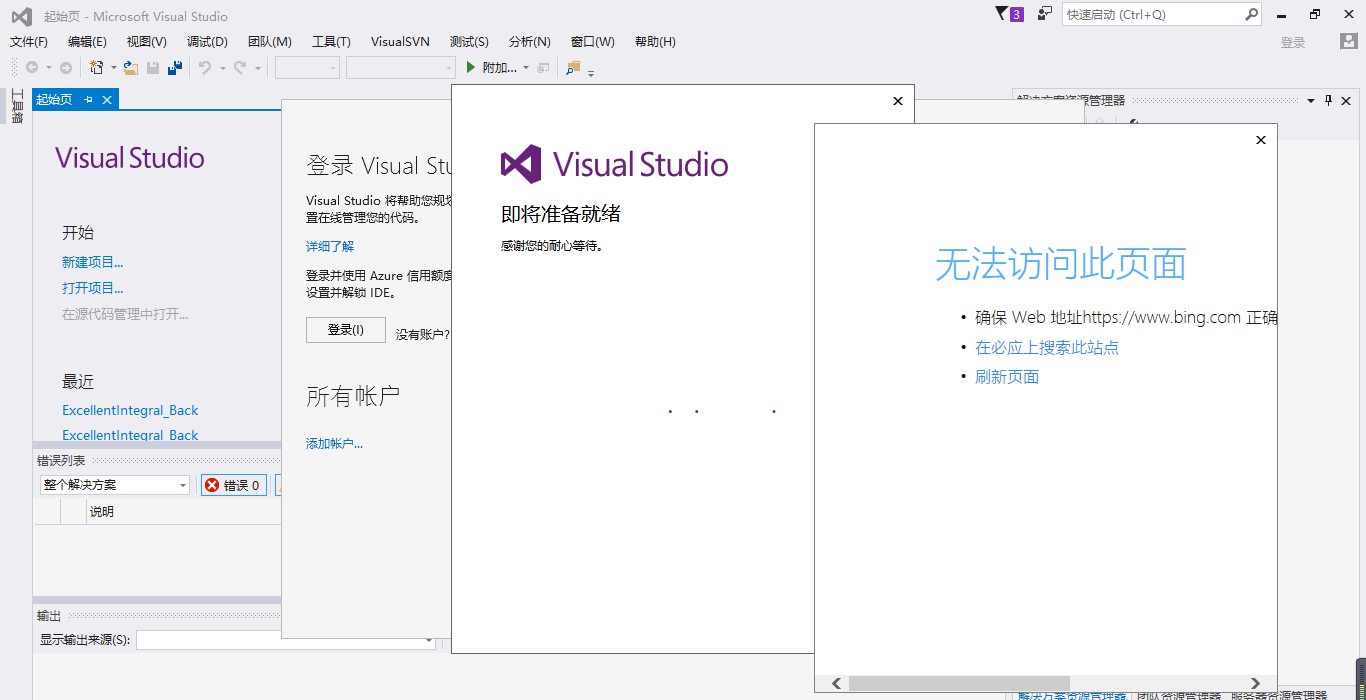Click the 刷新页面 link
Viewport: 1366px width, 700px height.
pos(1007,376)
